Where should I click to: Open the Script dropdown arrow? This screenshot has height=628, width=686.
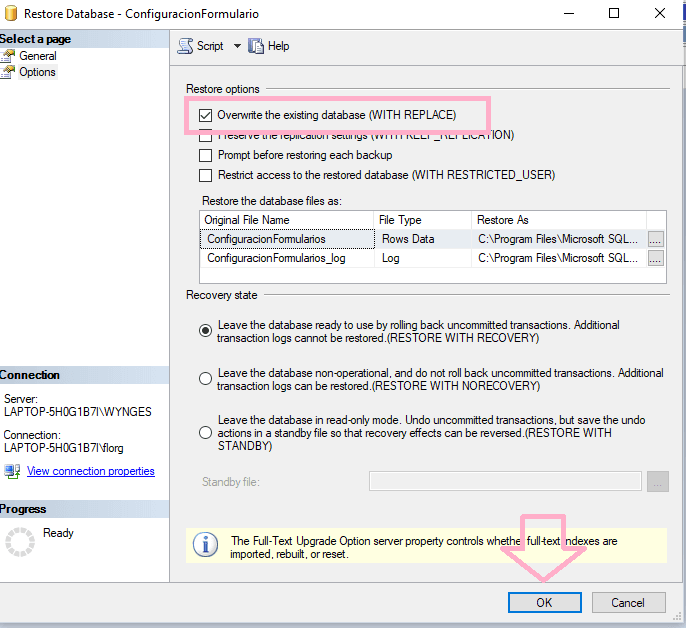coord(237,46)
